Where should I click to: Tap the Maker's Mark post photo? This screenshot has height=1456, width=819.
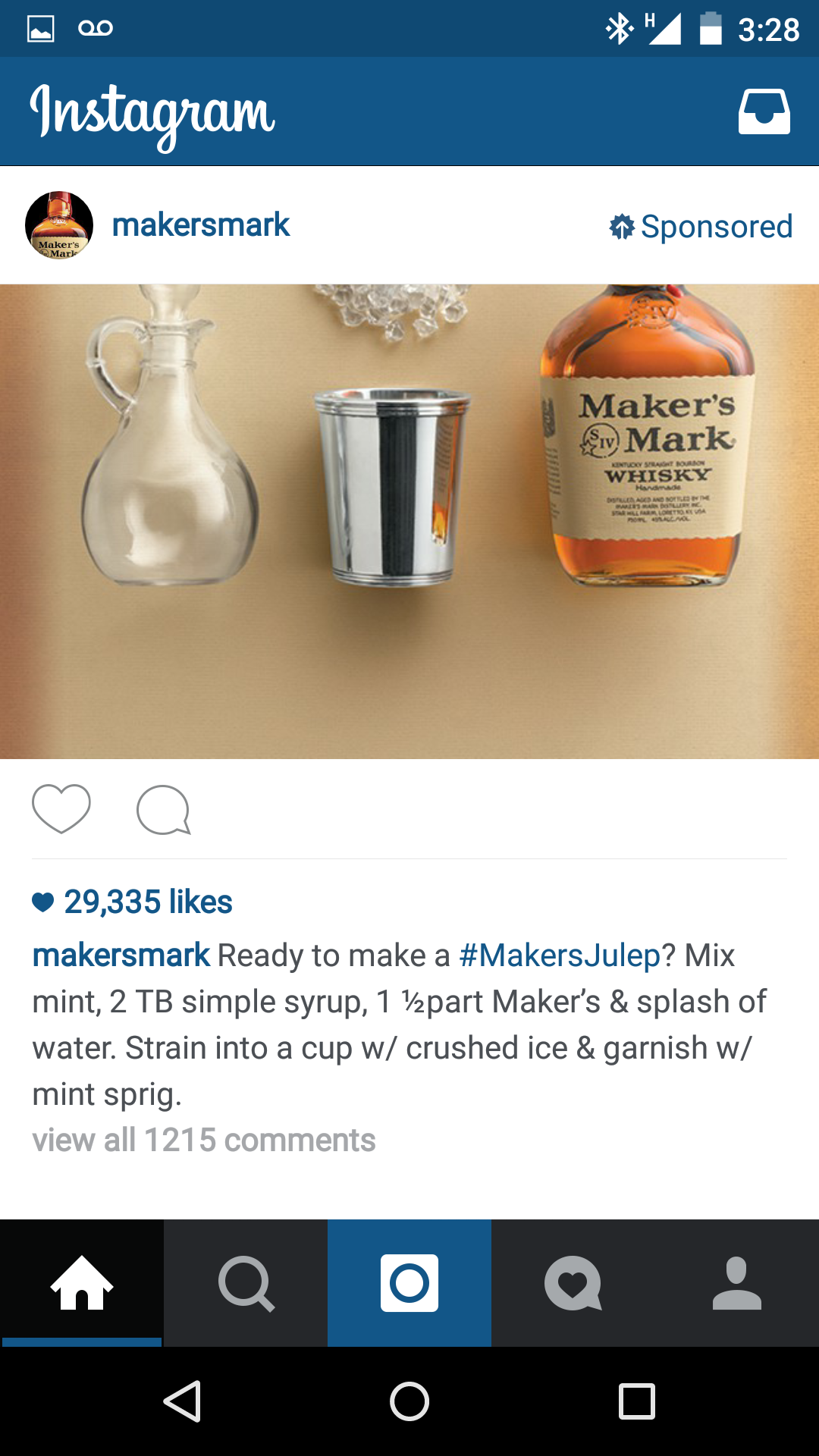pos(409,522)
